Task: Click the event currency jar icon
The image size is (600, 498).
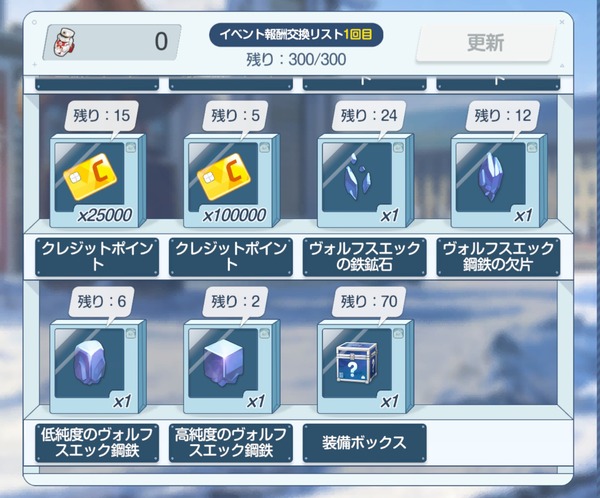Action: pyautogui.click(x=64, y=42)
